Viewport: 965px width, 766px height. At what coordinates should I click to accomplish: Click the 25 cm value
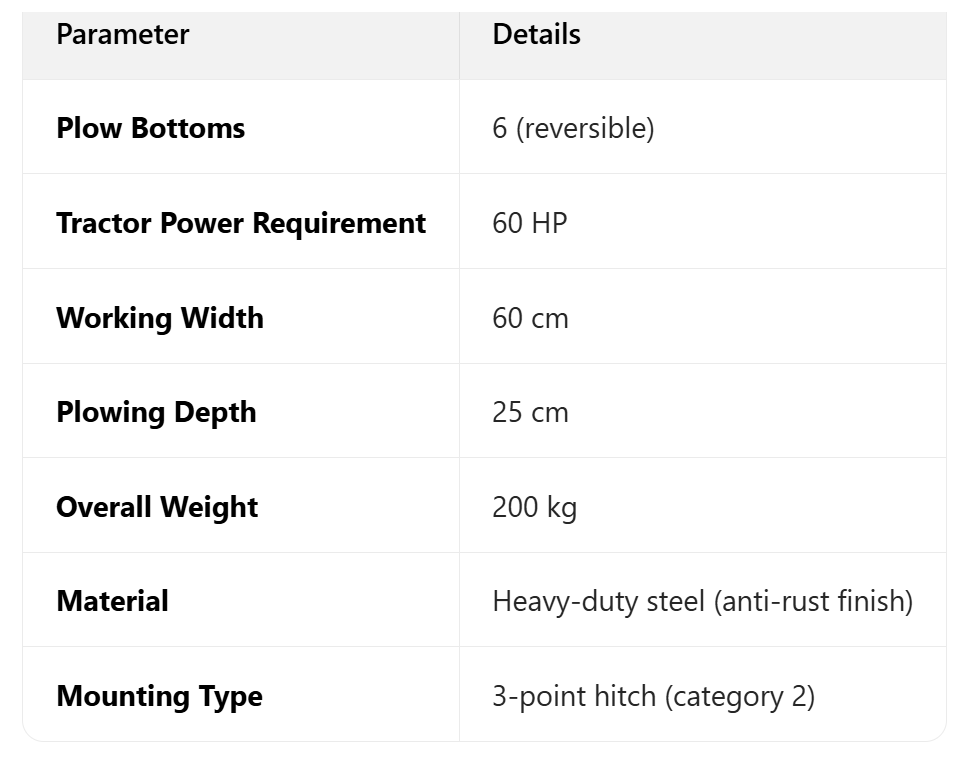click(x=530, y=412)
